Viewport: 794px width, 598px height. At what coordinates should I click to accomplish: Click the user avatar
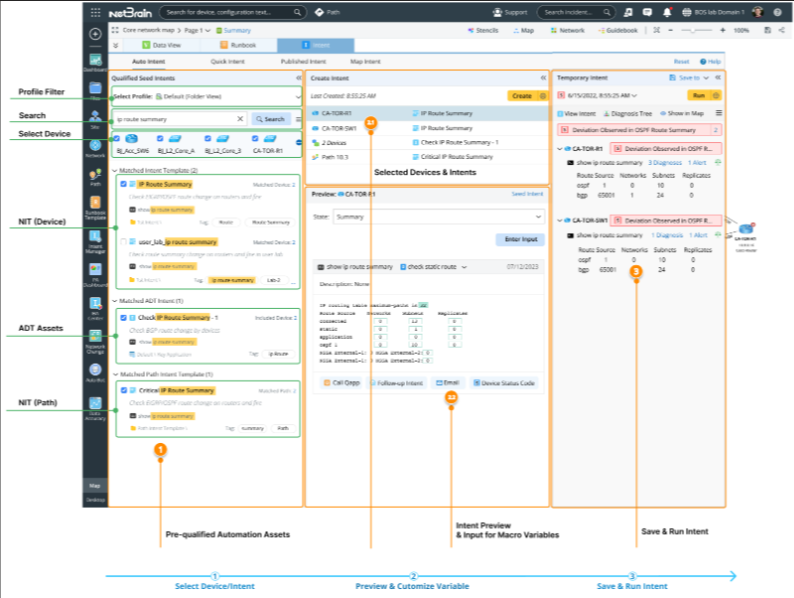(x=758, y=12)
